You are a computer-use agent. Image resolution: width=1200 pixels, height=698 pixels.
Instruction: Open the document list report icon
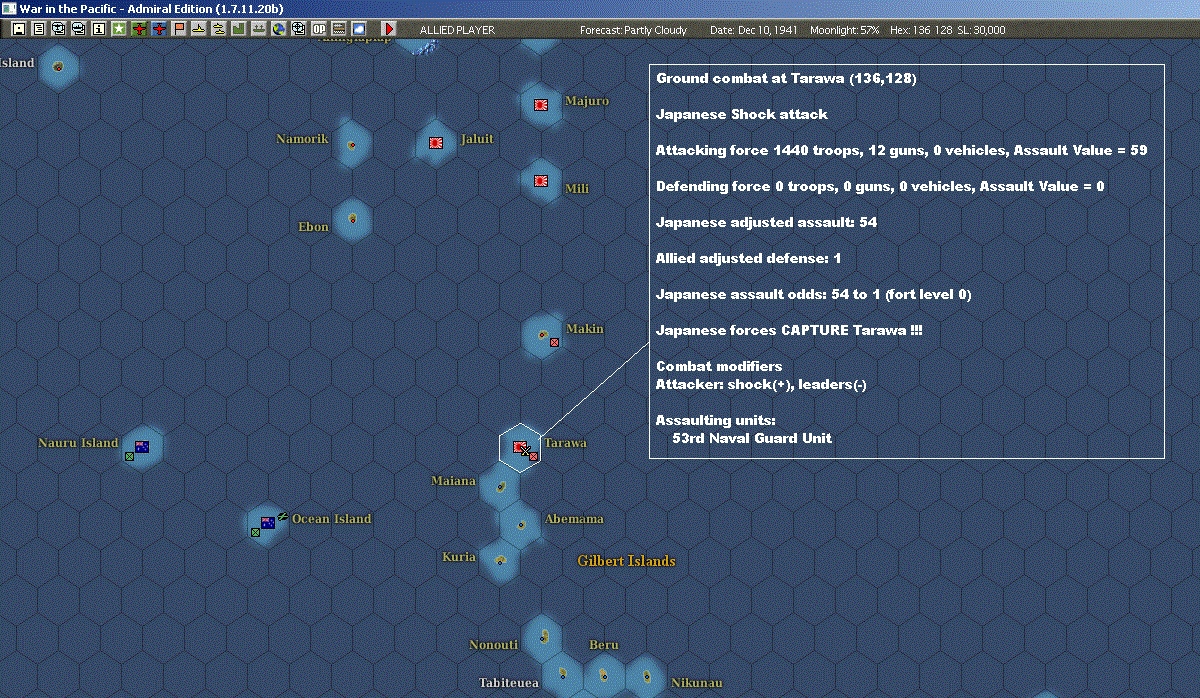click(x=38, y=29)
